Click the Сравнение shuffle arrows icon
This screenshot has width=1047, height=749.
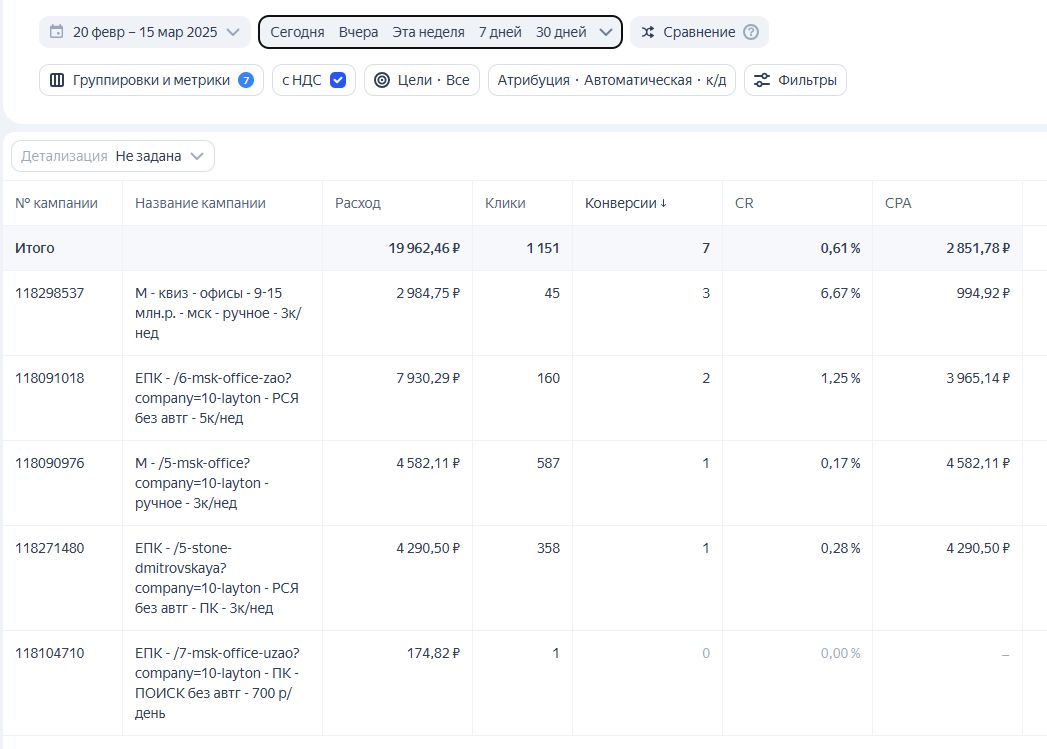[x=648, y=32]
